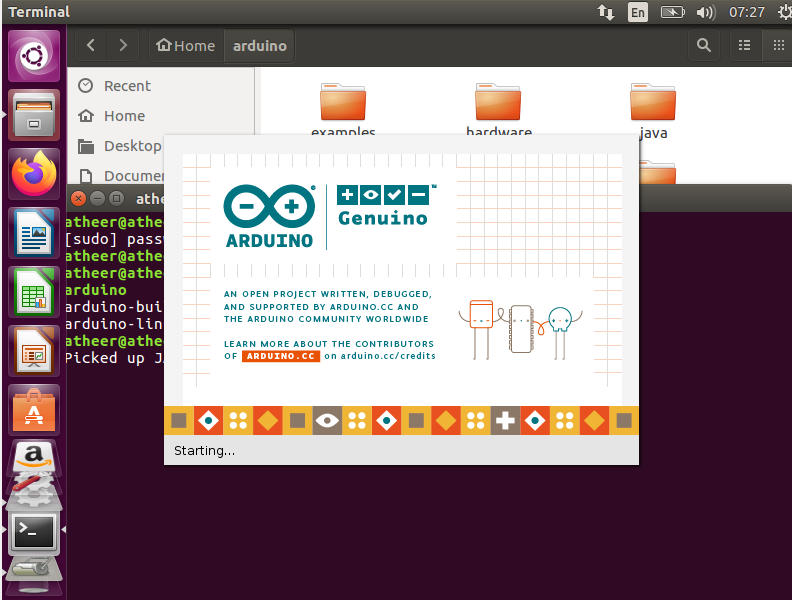Select the java folder
Screen dimensions: 792x600
653,111
